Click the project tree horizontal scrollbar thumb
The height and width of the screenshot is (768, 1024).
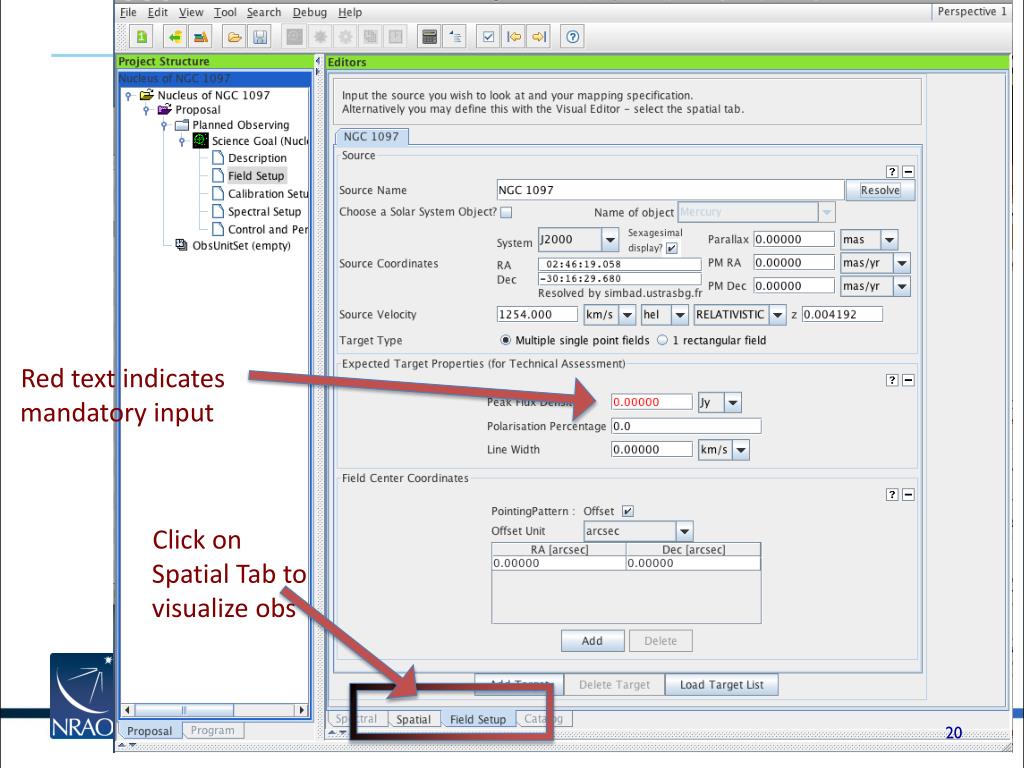[184, 710]
